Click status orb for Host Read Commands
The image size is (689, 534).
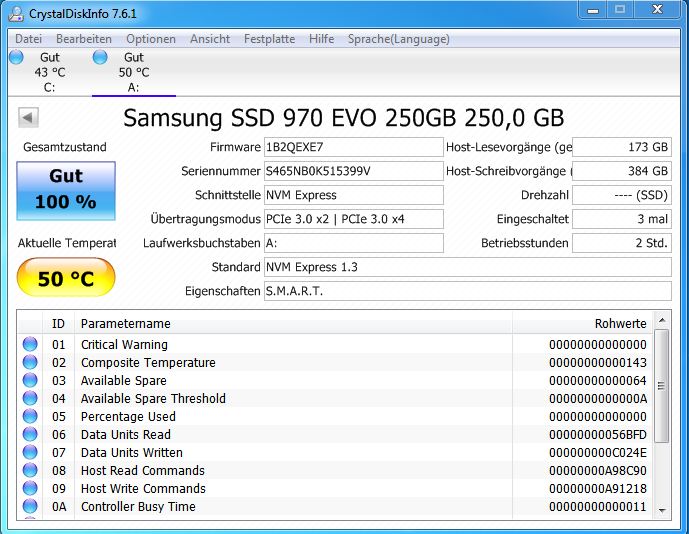click(30, 470)
